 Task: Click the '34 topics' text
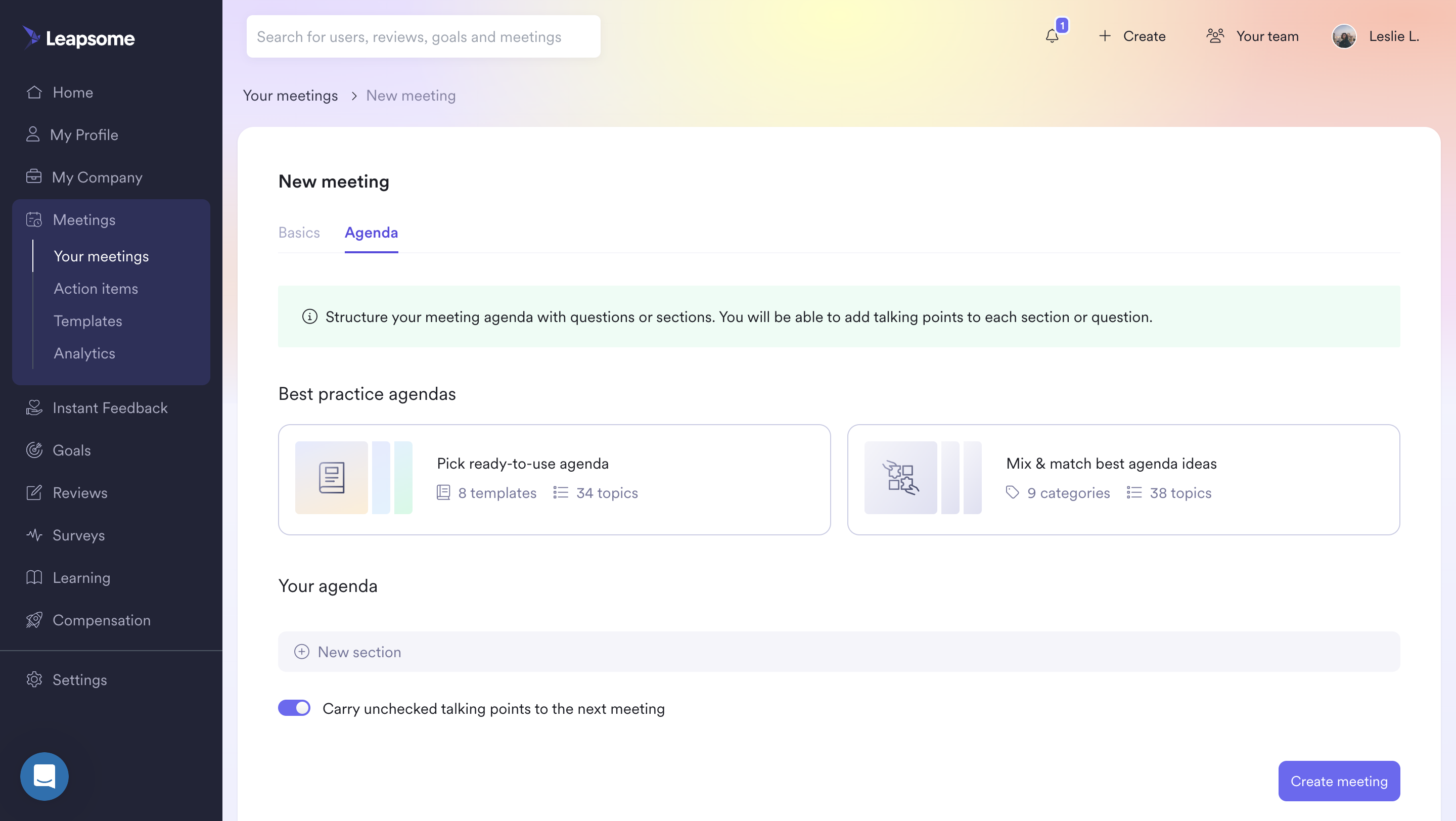(607, 493)
